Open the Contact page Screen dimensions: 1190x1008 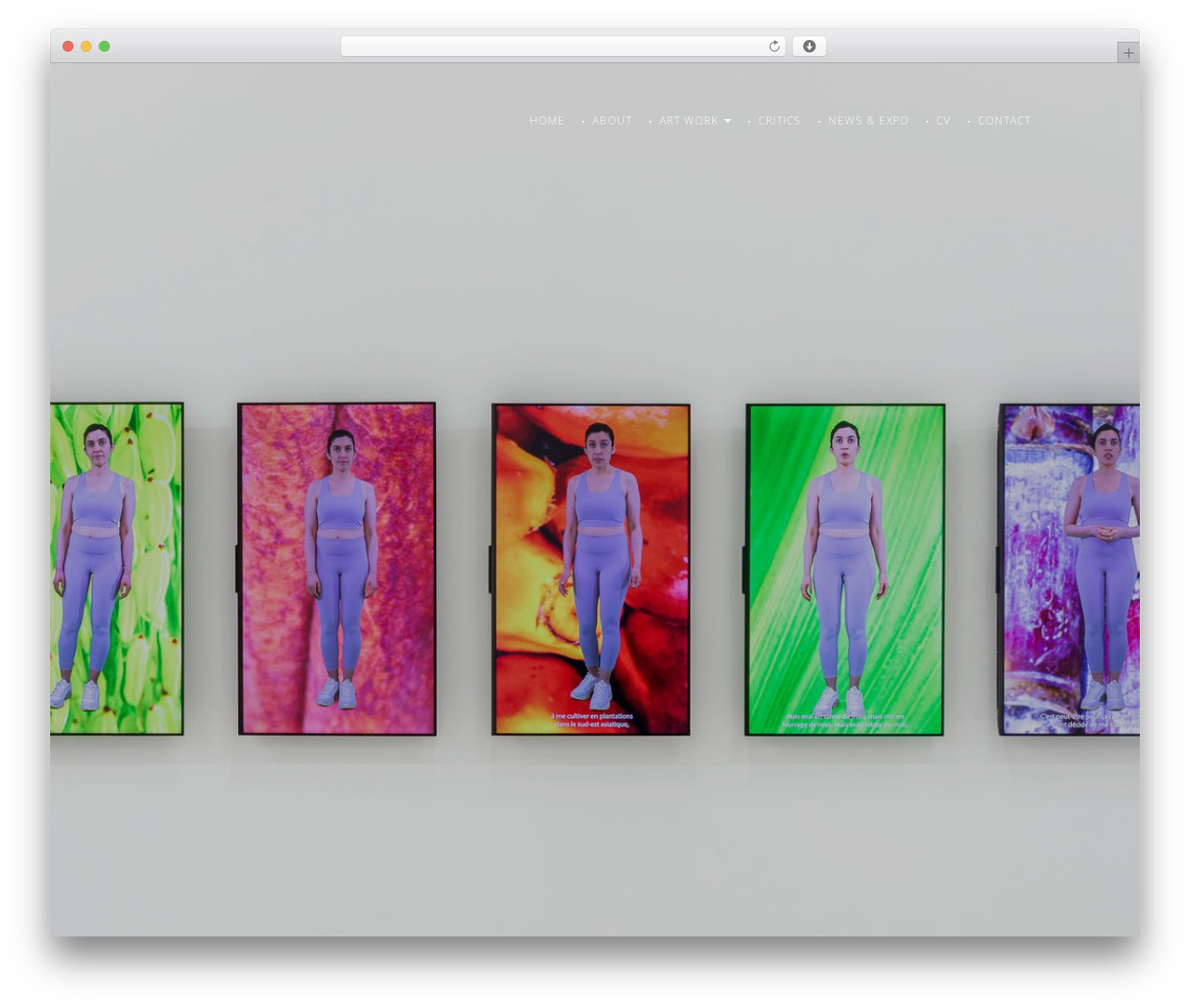click(1004, 121)
